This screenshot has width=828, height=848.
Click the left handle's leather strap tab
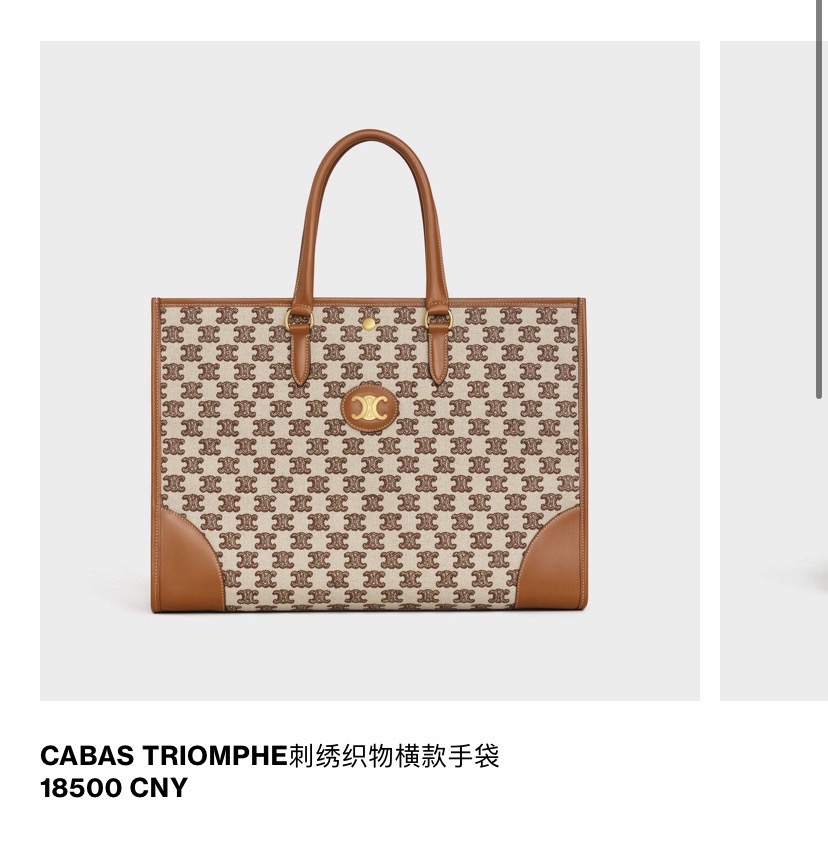click(300, 354)
